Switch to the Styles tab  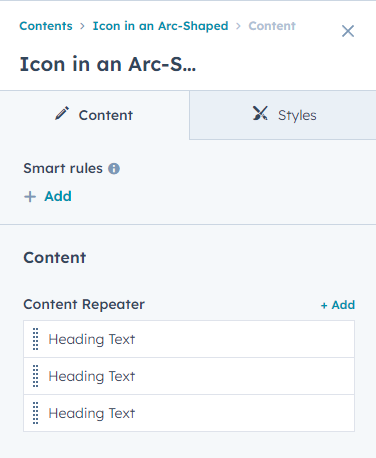[283, 115]
